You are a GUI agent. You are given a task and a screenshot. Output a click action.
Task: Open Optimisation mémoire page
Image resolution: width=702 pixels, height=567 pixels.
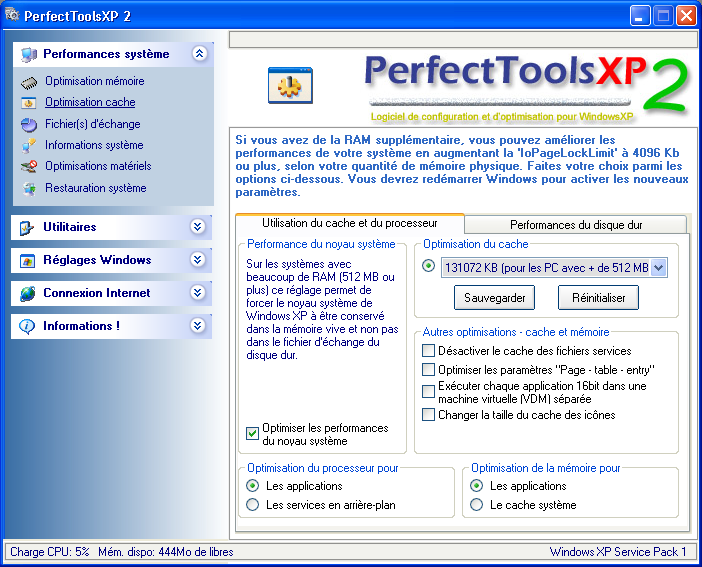[94, 81]
